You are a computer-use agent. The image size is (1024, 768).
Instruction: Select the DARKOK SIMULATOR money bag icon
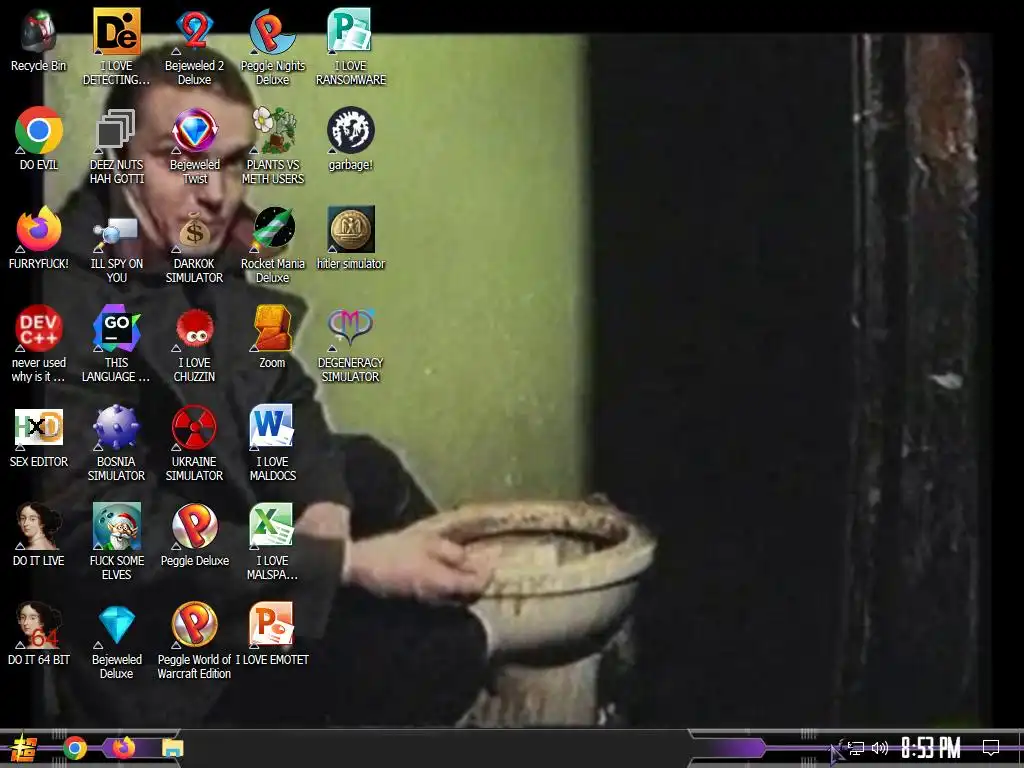(x=194, y=231)
